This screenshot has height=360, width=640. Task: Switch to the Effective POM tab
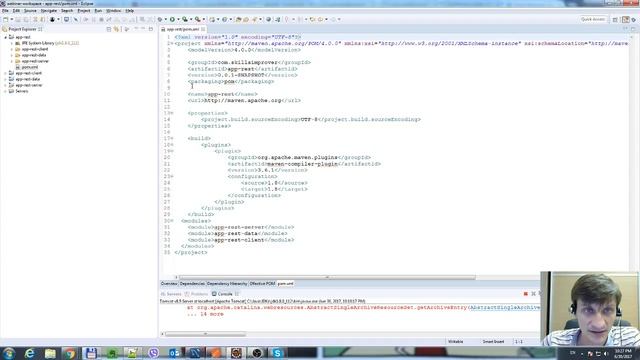point(262,284)
